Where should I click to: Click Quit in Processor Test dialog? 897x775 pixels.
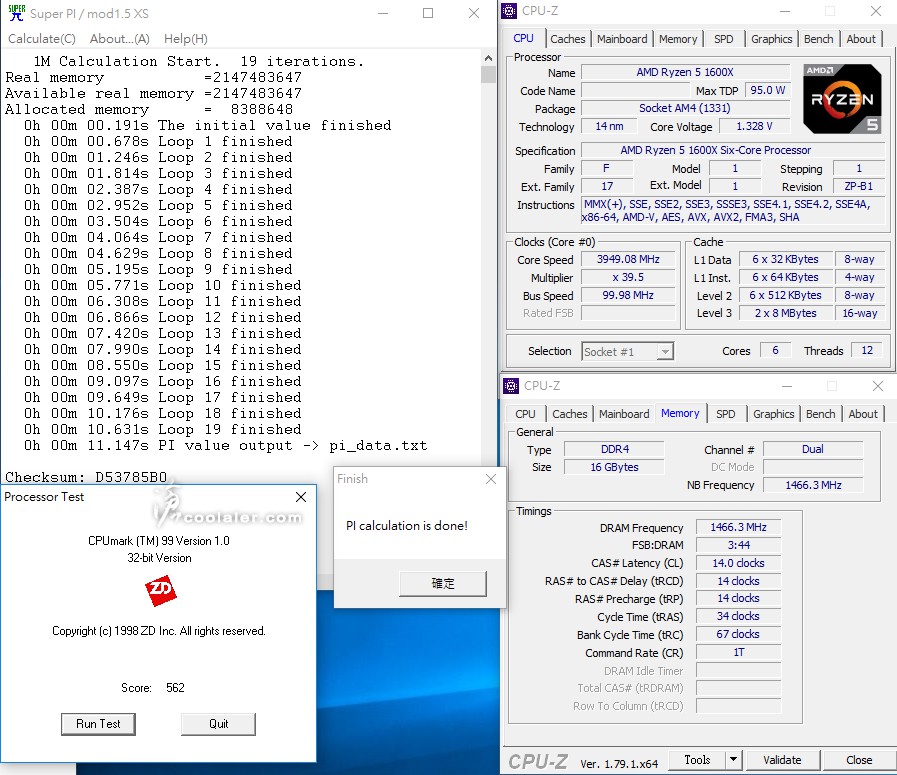click(x=219, y=724)
